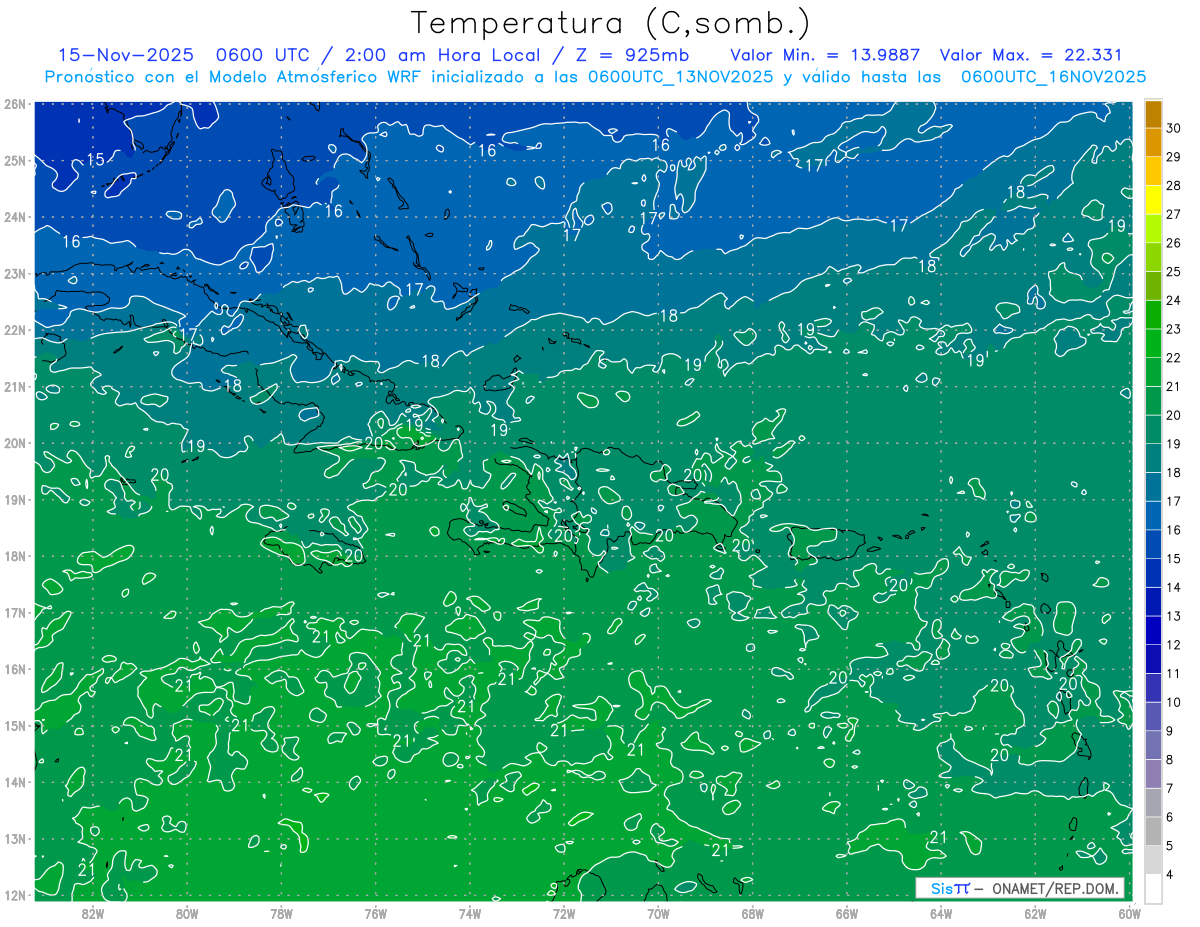
Task: Select the '15-Nov-2025' forecast date text
Action: 124,55
